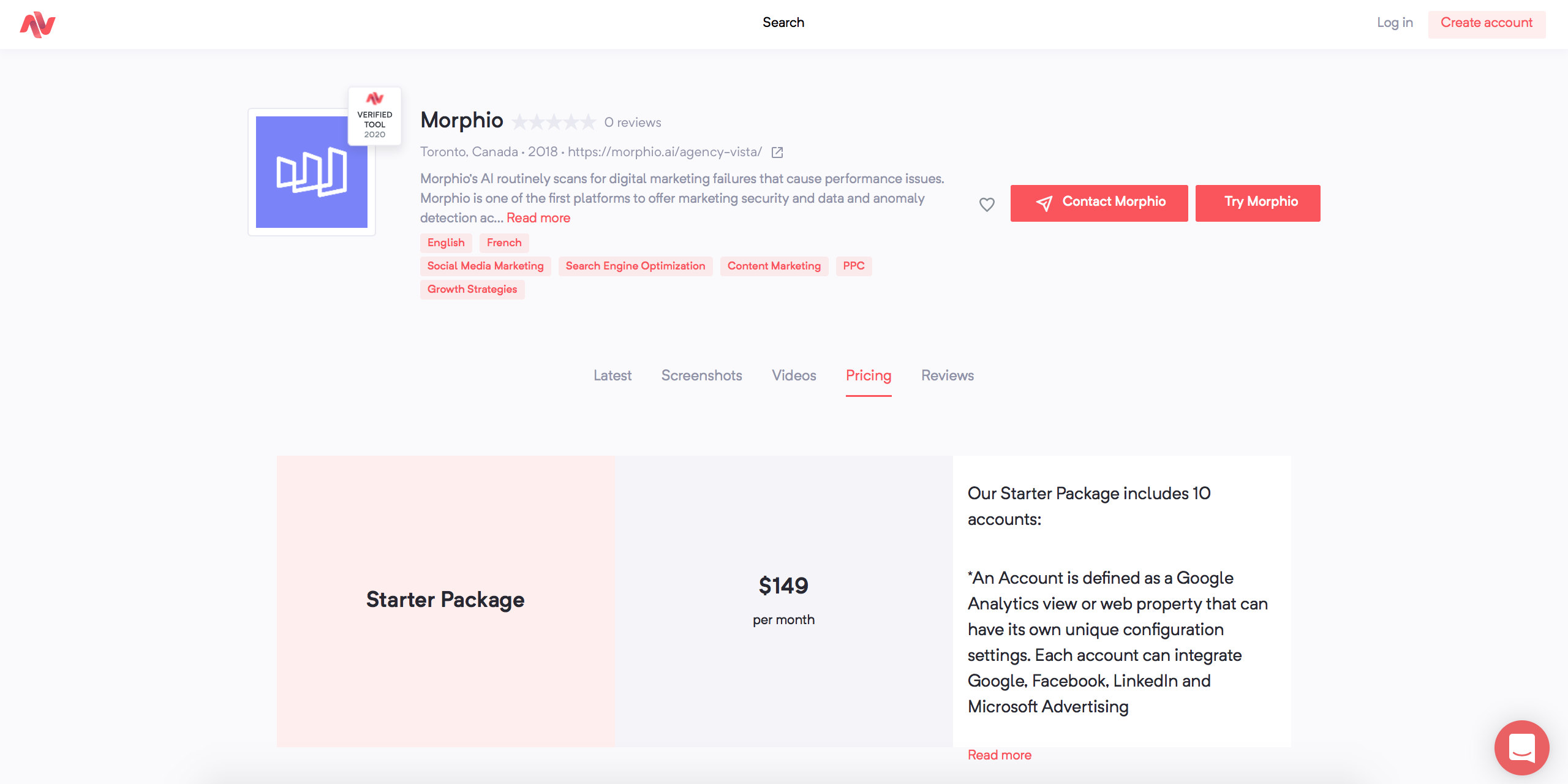Open the Screenshots tab

[x=701, y=375]
